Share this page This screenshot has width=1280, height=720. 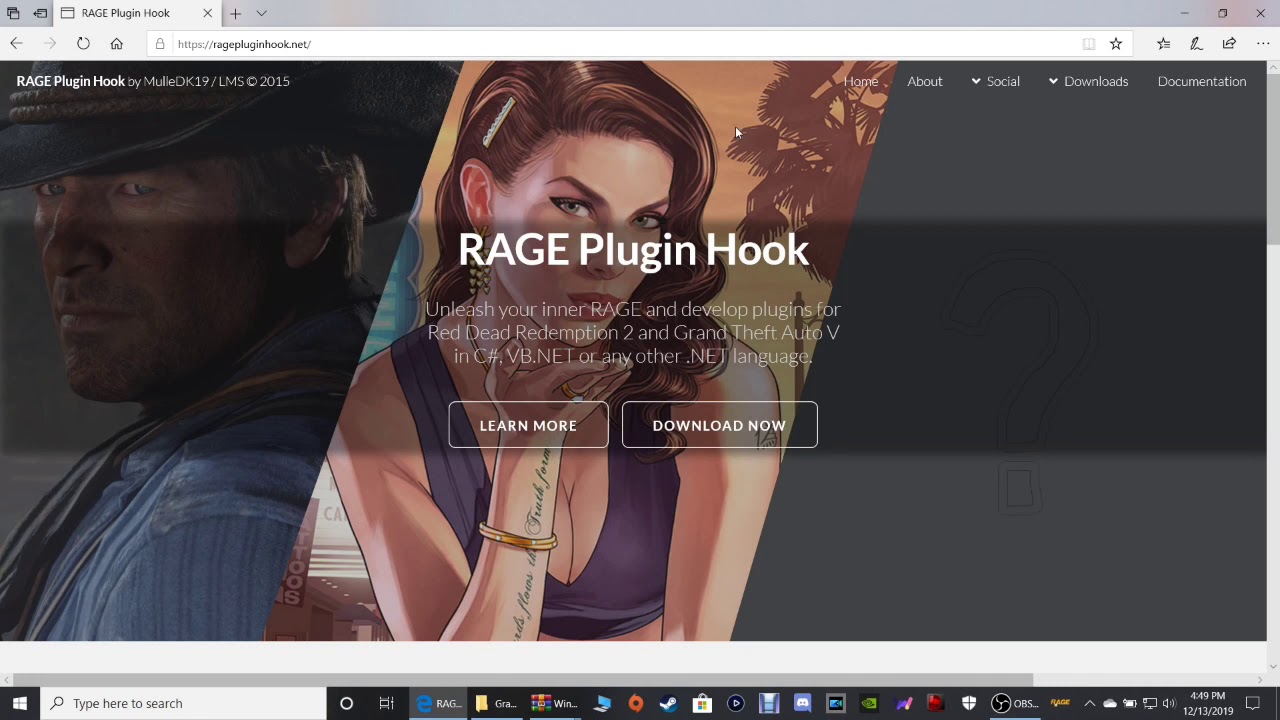[1229, 44]
